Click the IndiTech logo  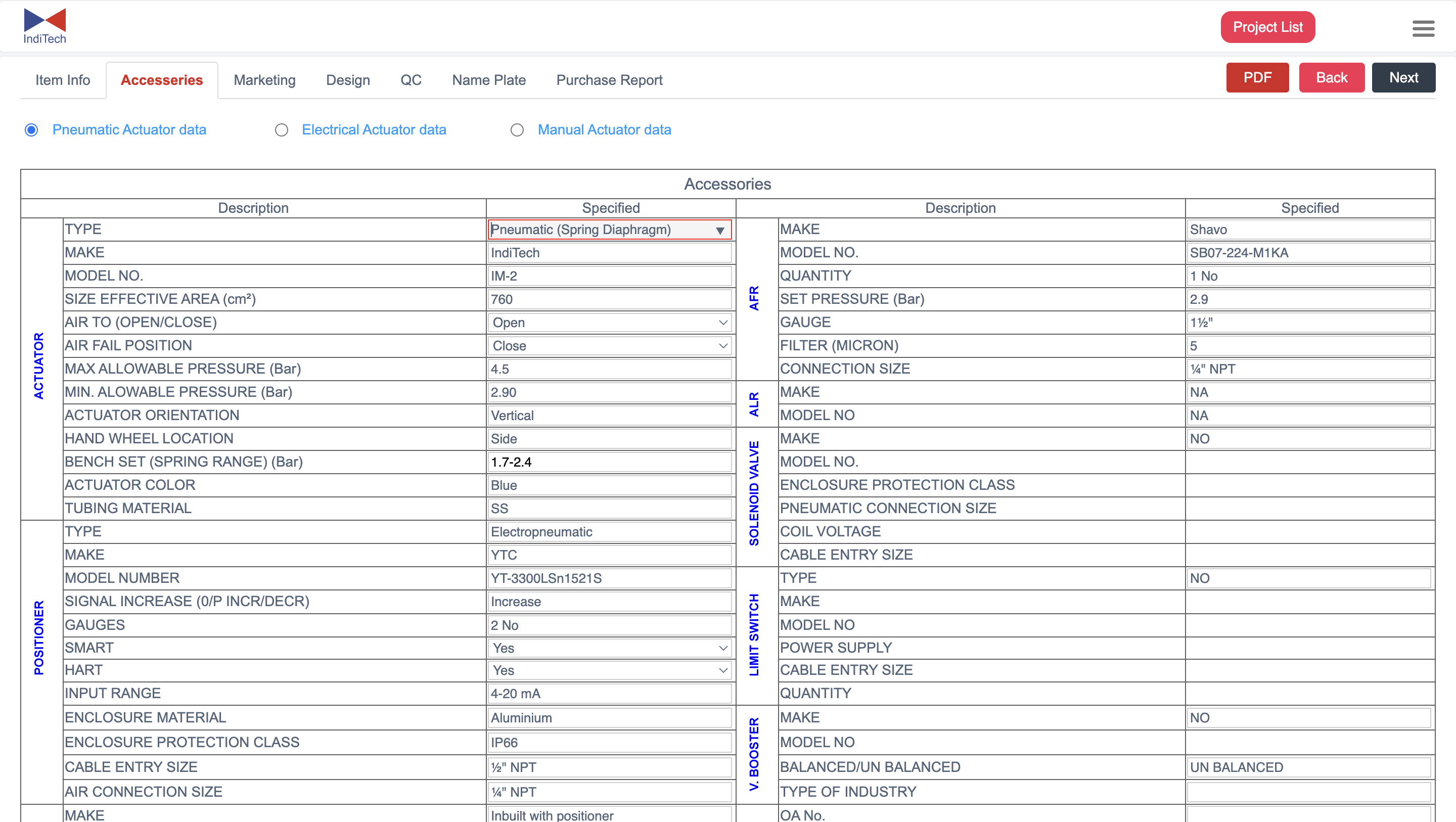(44, 26)
